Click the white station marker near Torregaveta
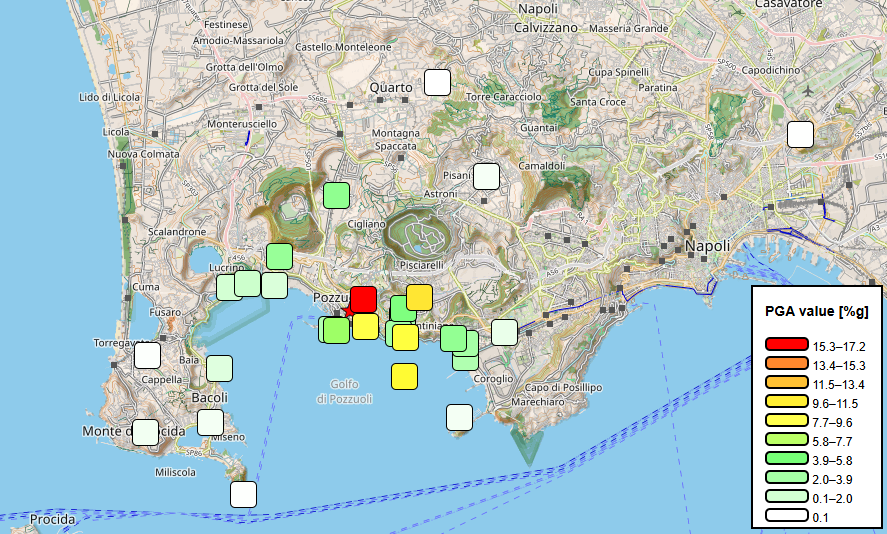887x534 pixels. point(148,355)
